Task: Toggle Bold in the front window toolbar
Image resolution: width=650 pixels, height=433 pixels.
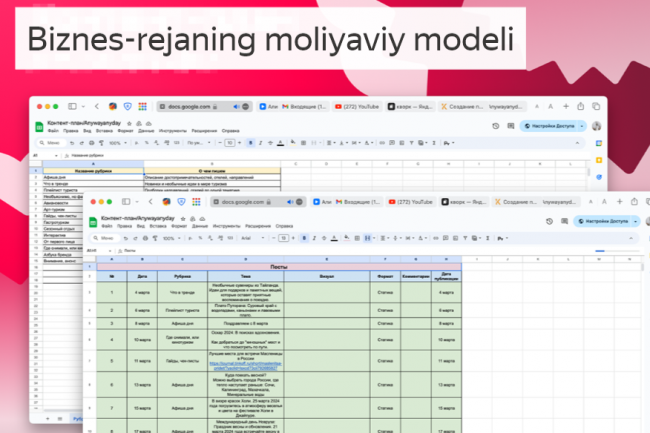Action: click(304, 238)
